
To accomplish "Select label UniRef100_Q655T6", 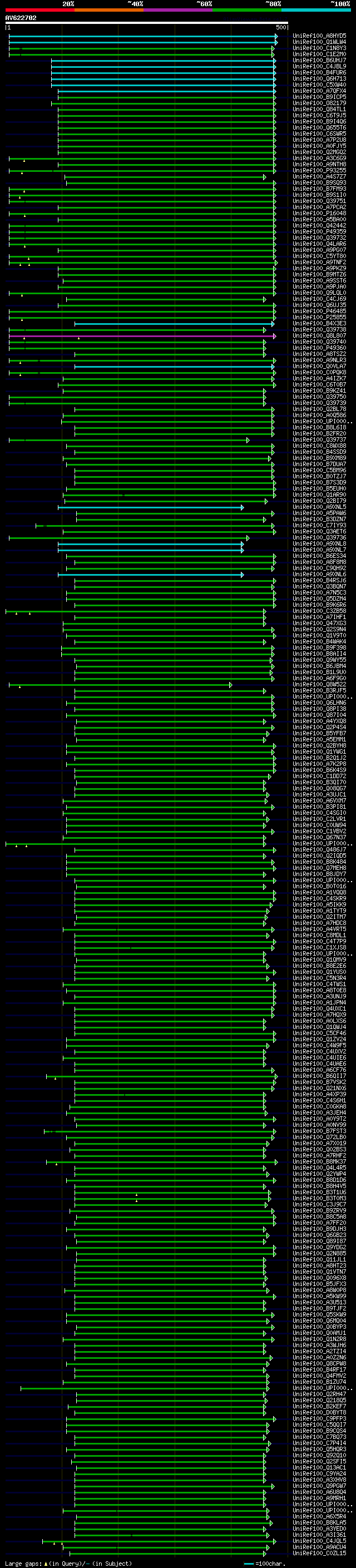I will 319,128.
